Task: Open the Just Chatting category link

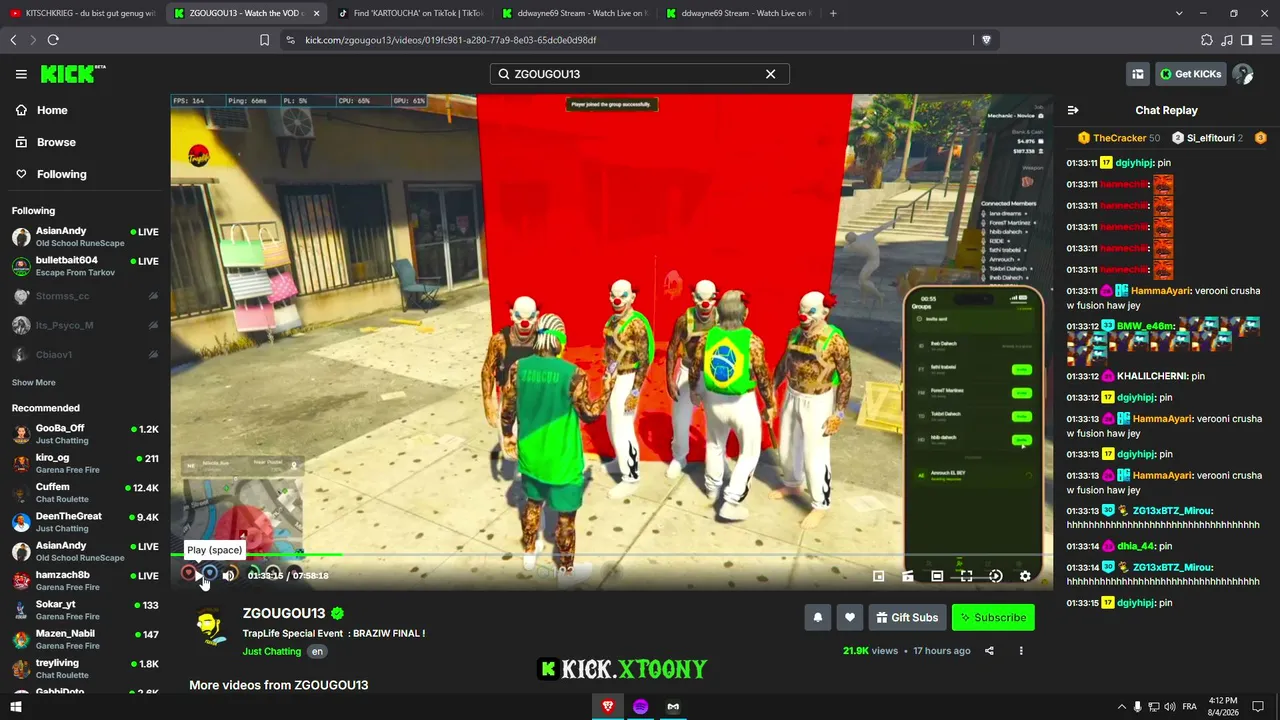Action: click(x=272, y=651)
